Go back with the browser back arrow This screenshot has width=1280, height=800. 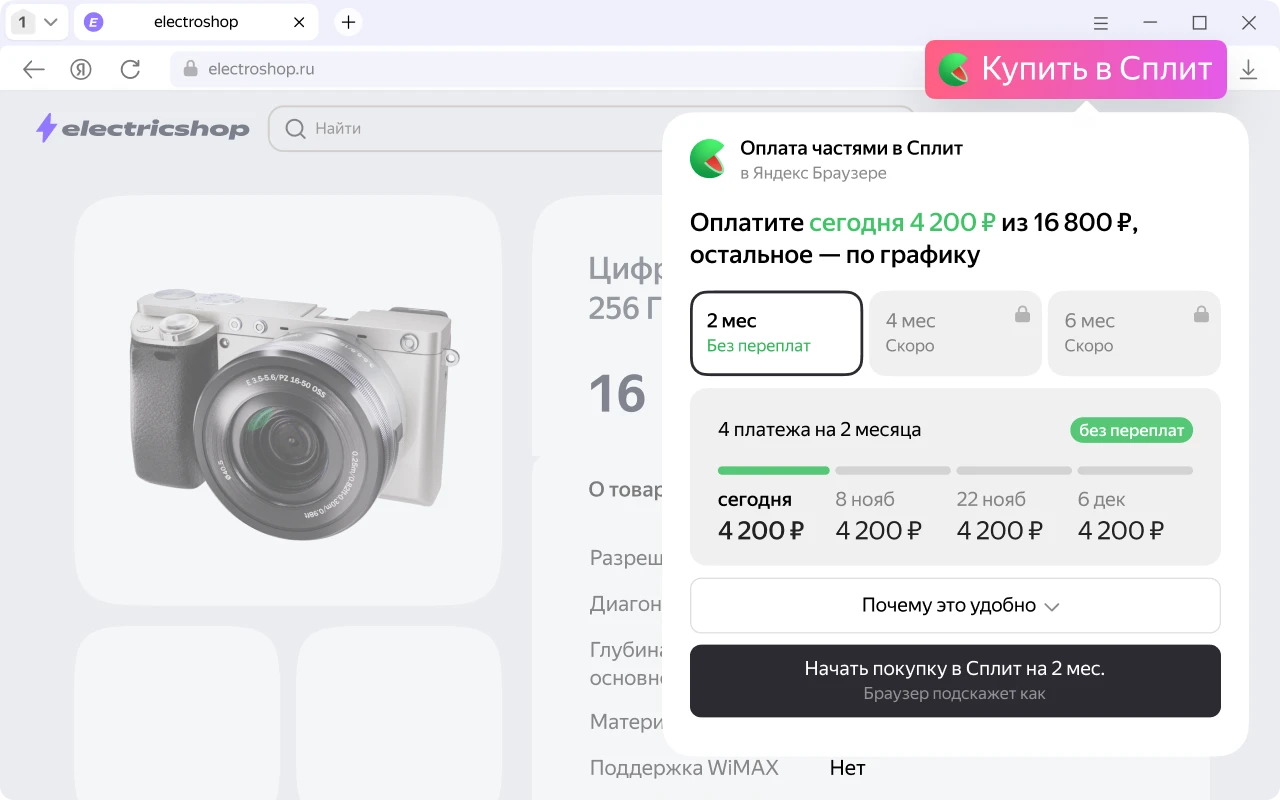point(34,69)
